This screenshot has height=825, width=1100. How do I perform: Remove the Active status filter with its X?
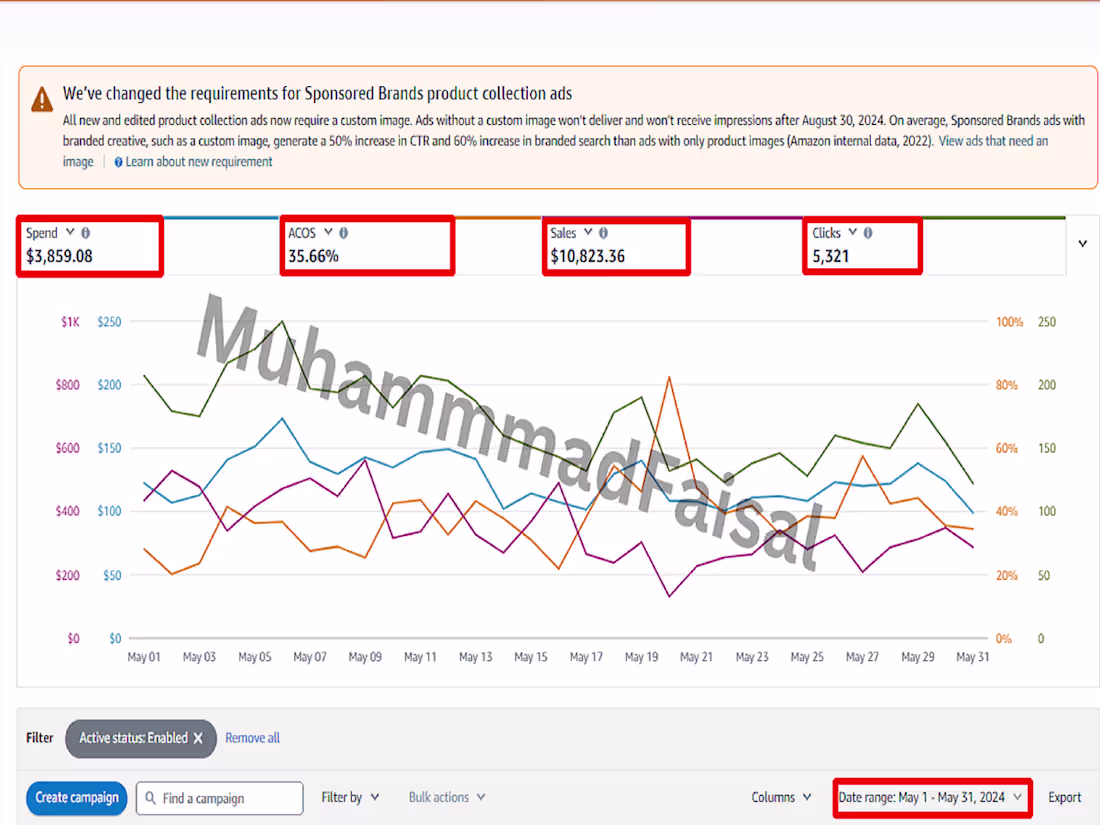coord(198,738)
